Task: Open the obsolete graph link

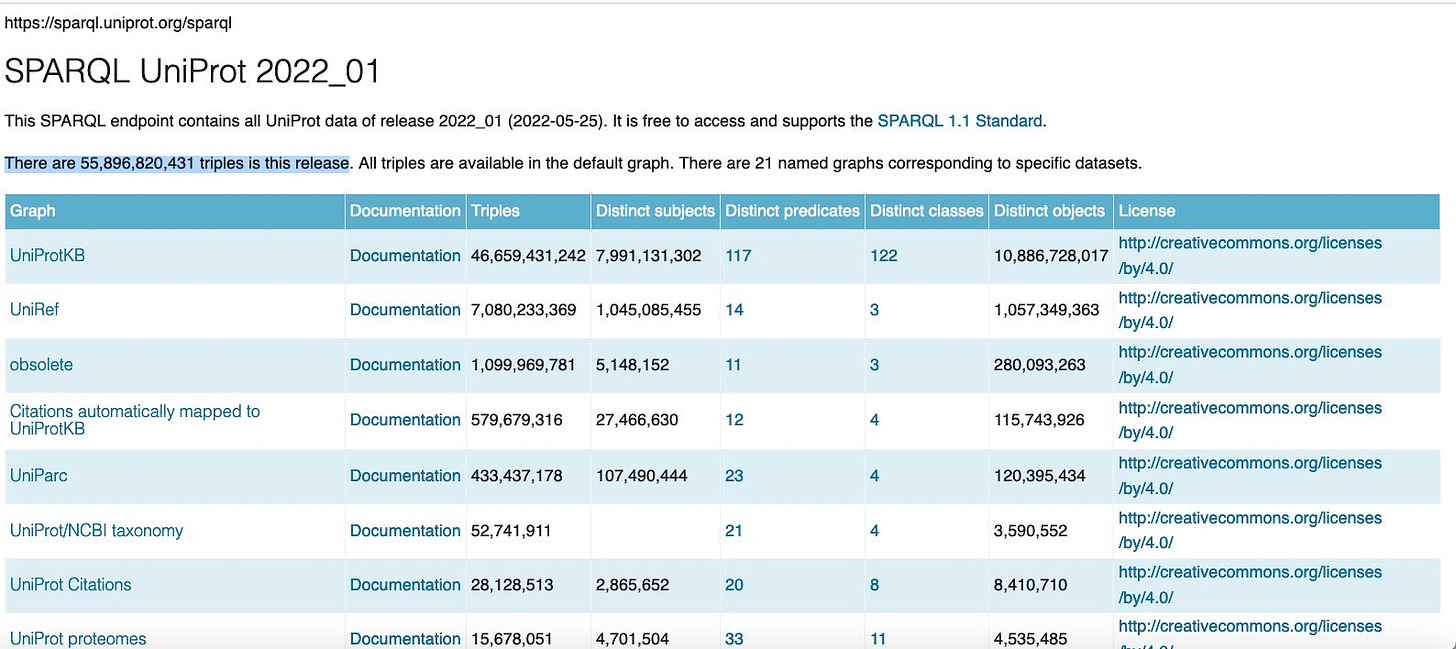Action: [x=41, y=365]
